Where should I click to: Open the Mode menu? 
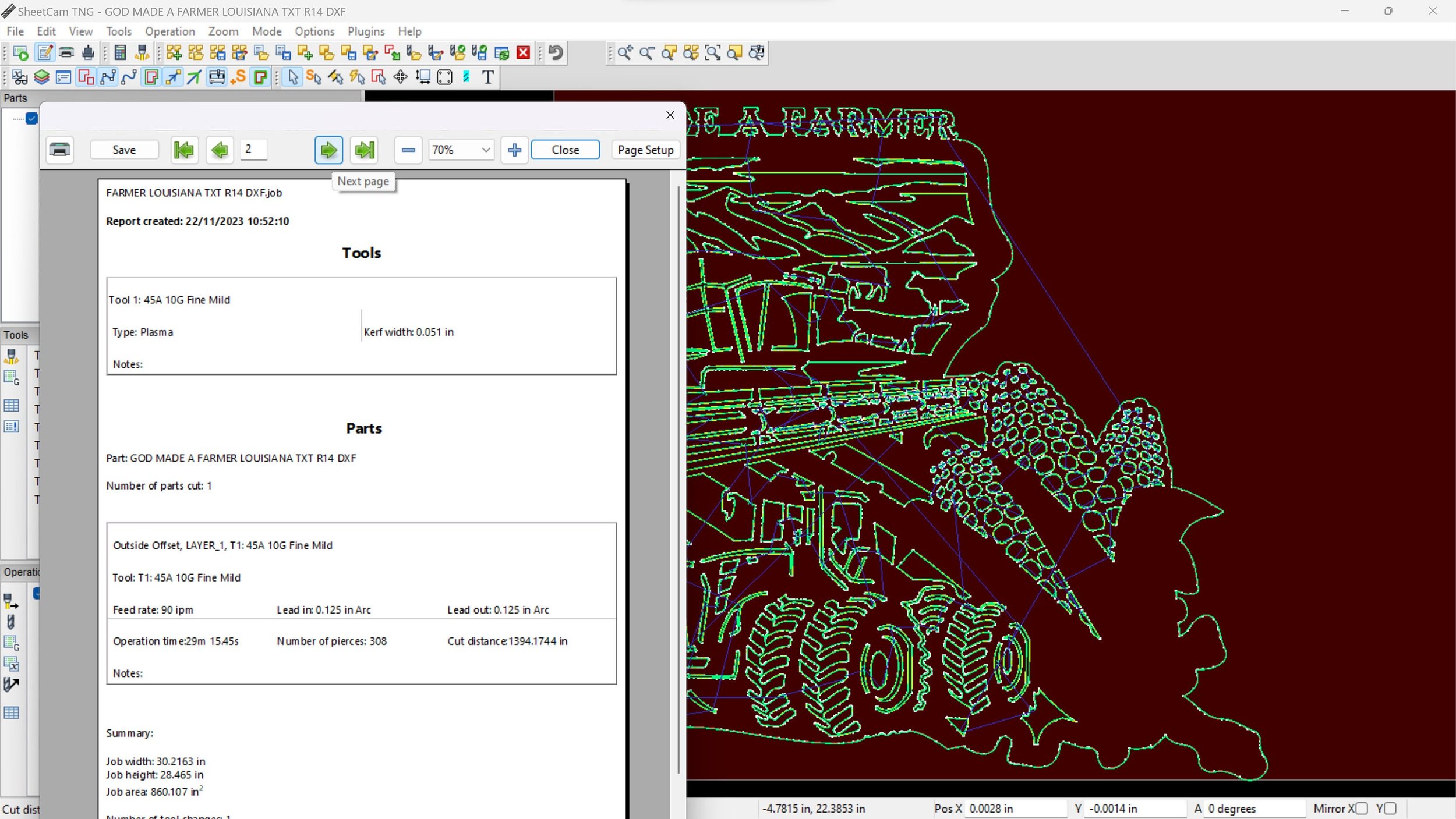pos(267,31)
